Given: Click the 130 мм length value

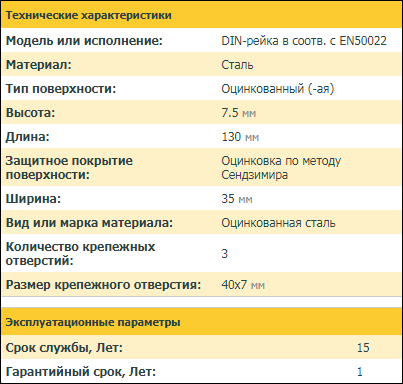Looking at the screenshot, I should click(x=240, y=137).
